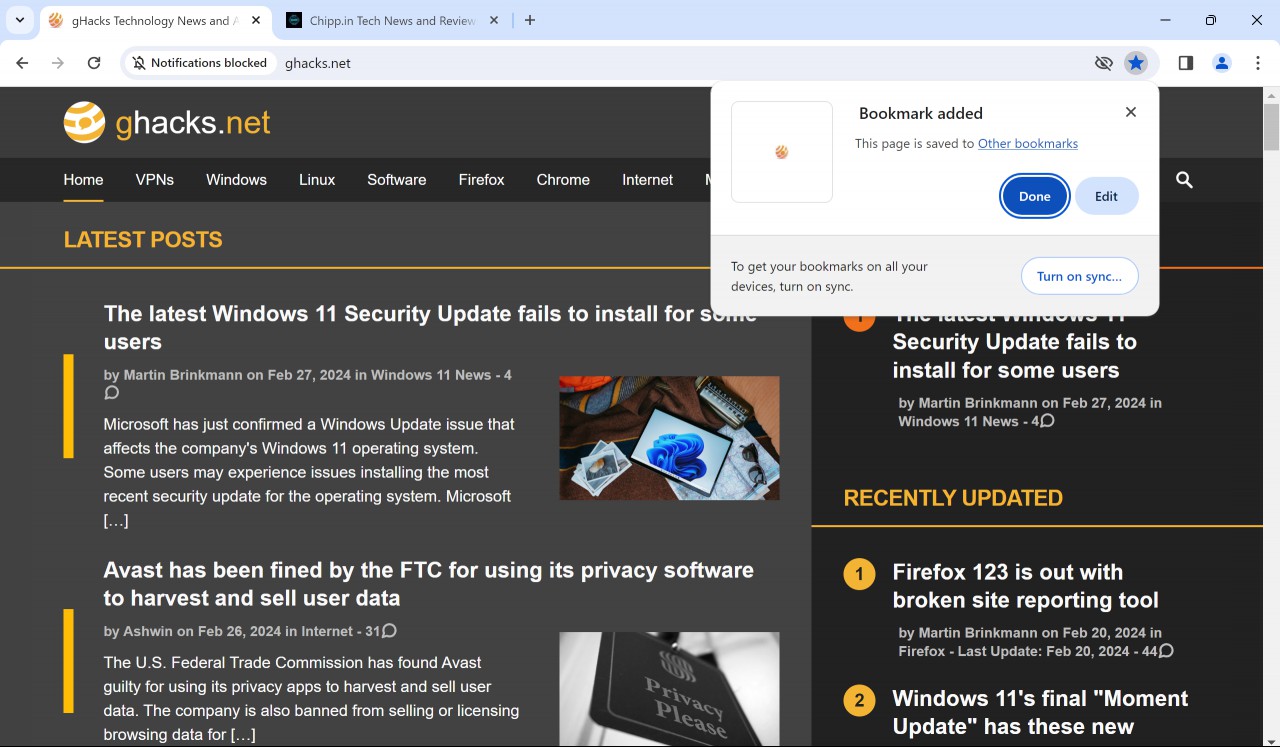Viewport: 1280px width, 747px height.
Task: Click the yellow number 1 badge
Action: coord(859,574)
